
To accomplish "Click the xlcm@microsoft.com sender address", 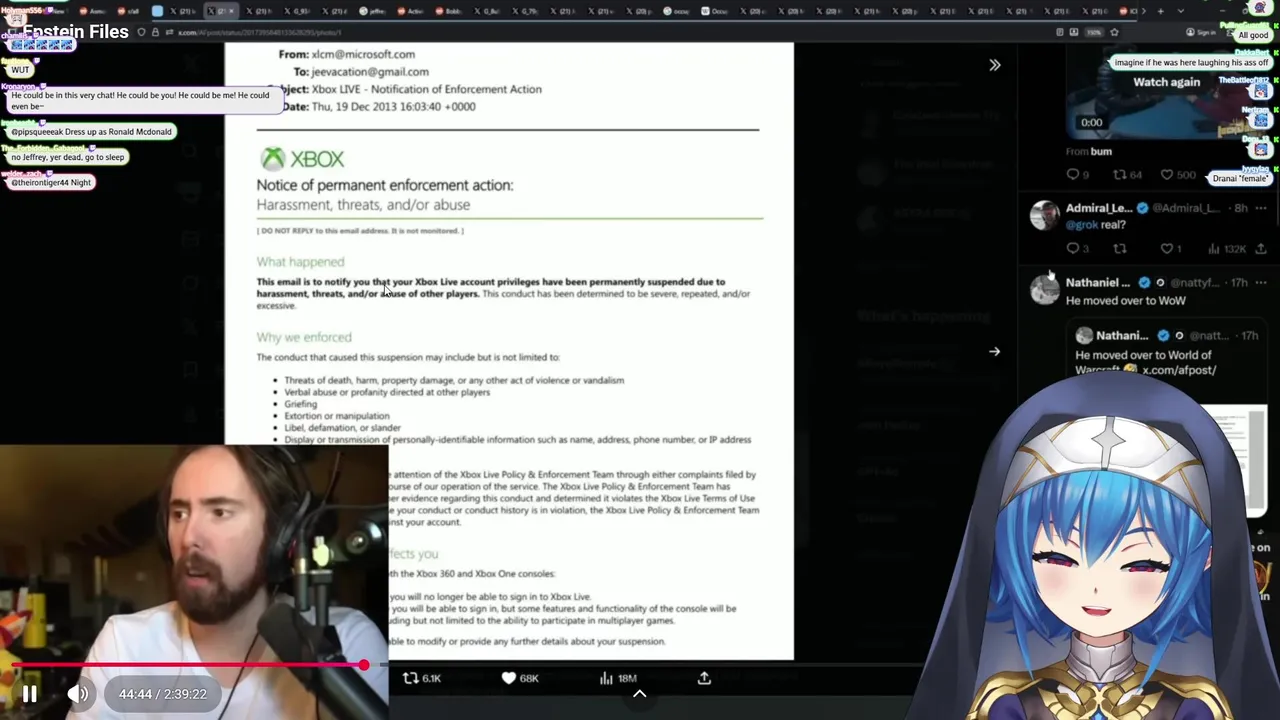I will (363, 54).
